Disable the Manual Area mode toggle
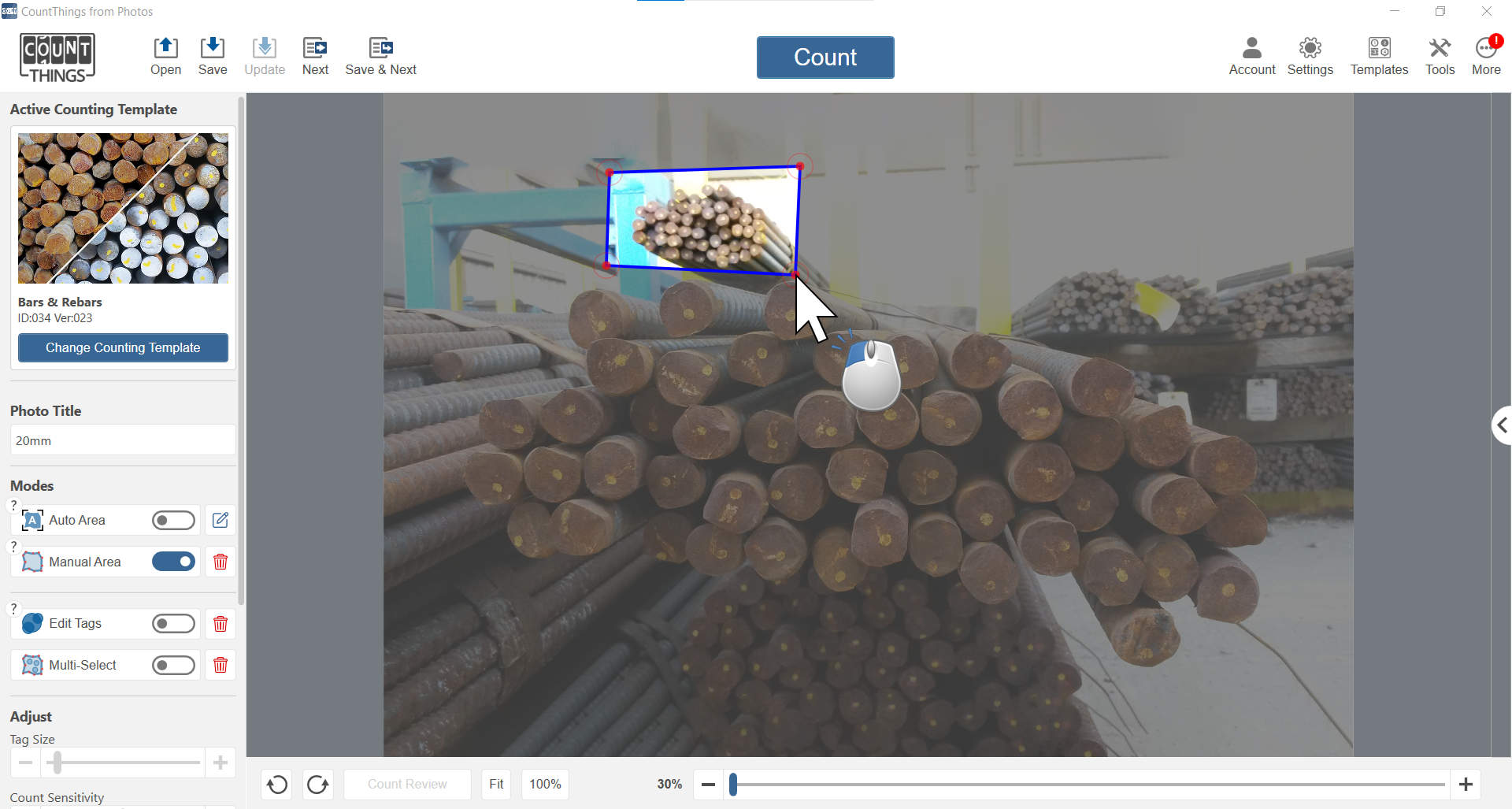This screenshot has height=809, width=1512. click(173, 562)
